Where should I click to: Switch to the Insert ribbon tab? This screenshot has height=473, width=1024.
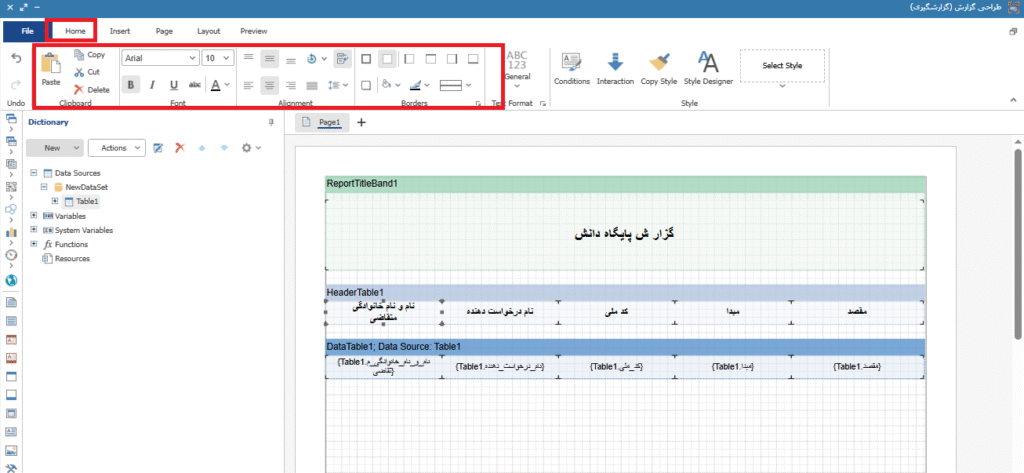(x=120, y=31)
